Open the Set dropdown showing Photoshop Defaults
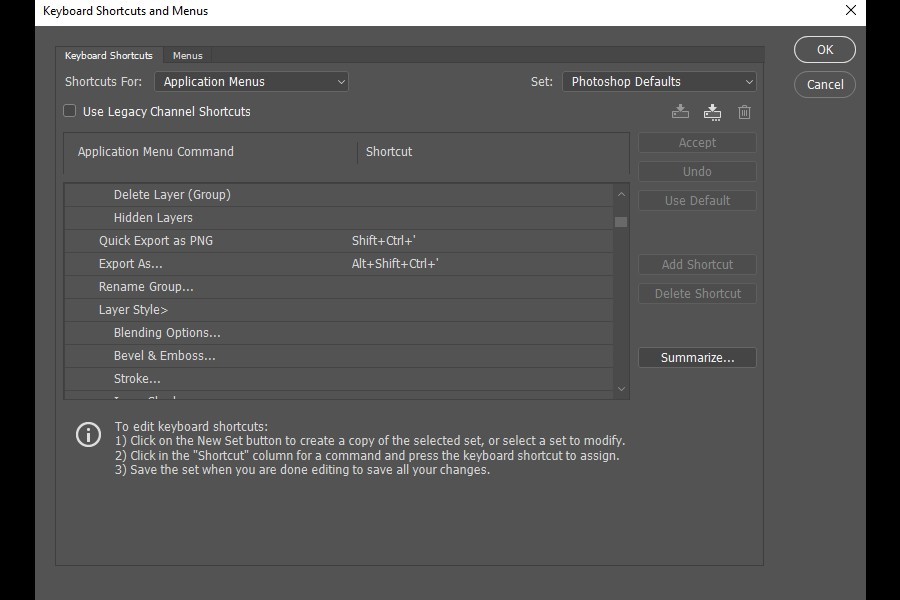Image resolution: width=900 pixels, height=600 pixels. click(x=659, y=82)
